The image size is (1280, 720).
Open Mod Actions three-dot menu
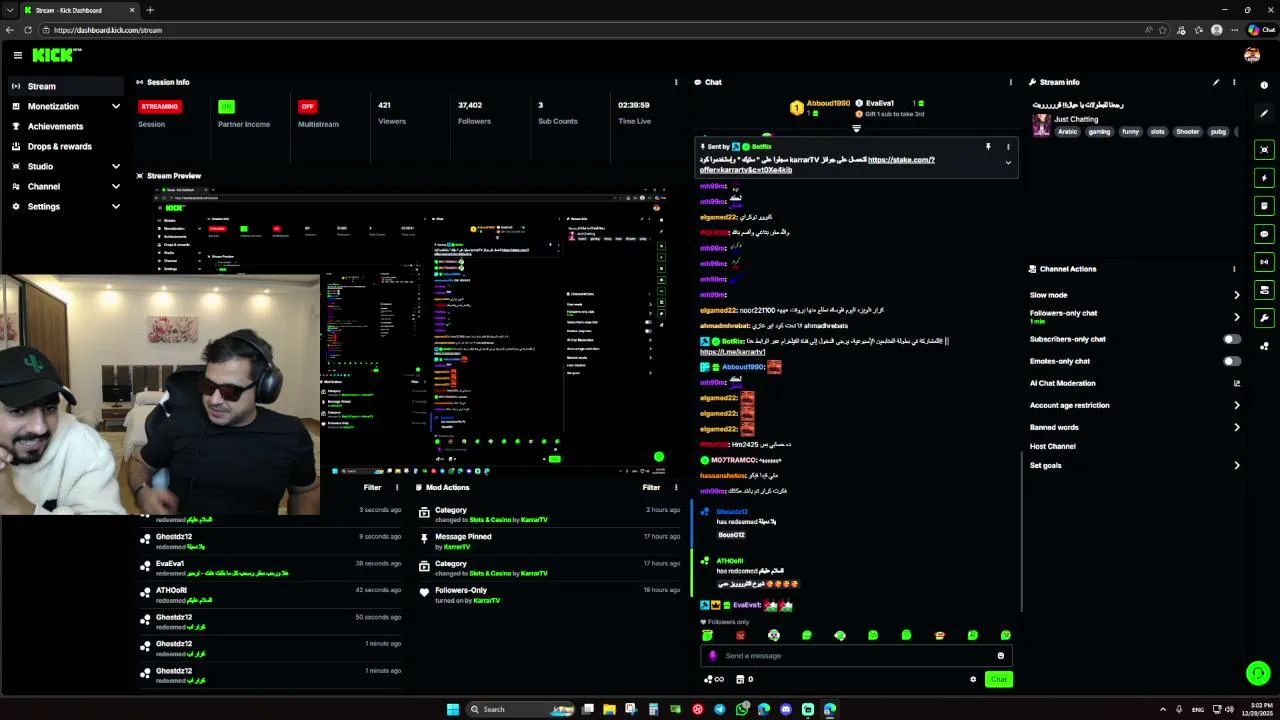tap(676, 487)
